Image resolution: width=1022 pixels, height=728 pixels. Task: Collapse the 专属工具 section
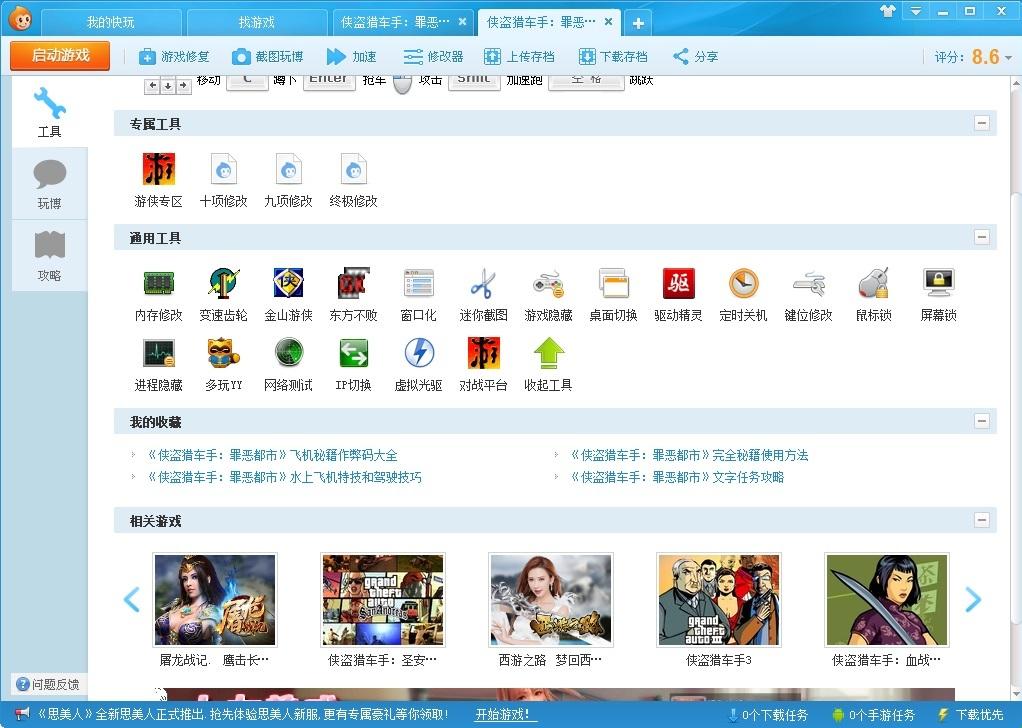coord(982,123)
